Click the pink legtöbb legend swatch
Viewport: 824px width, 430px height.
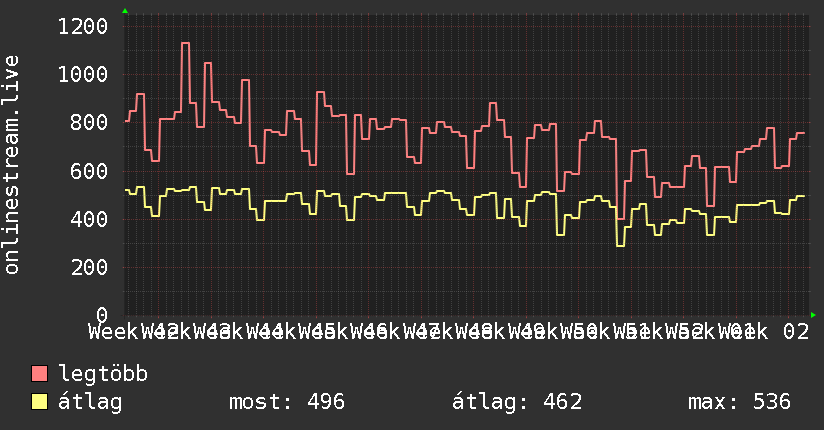point(39,374)
